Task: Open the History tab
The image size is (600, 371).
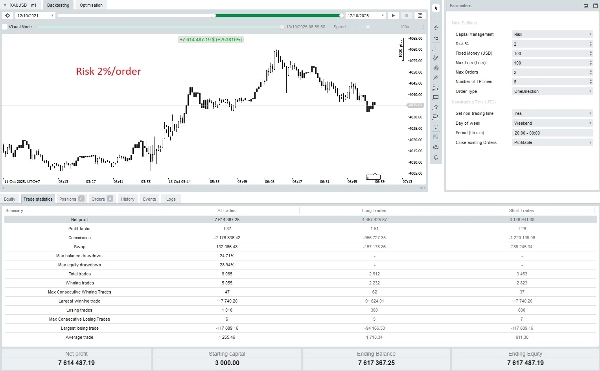Action: pyautogui.click(x=127, y=199)
